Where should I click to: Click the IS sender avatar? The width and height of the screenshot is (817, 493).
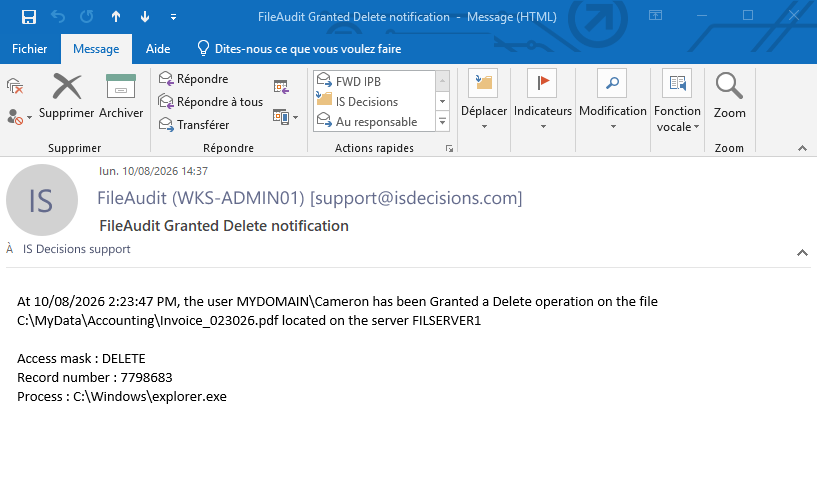tap(42, 200)
